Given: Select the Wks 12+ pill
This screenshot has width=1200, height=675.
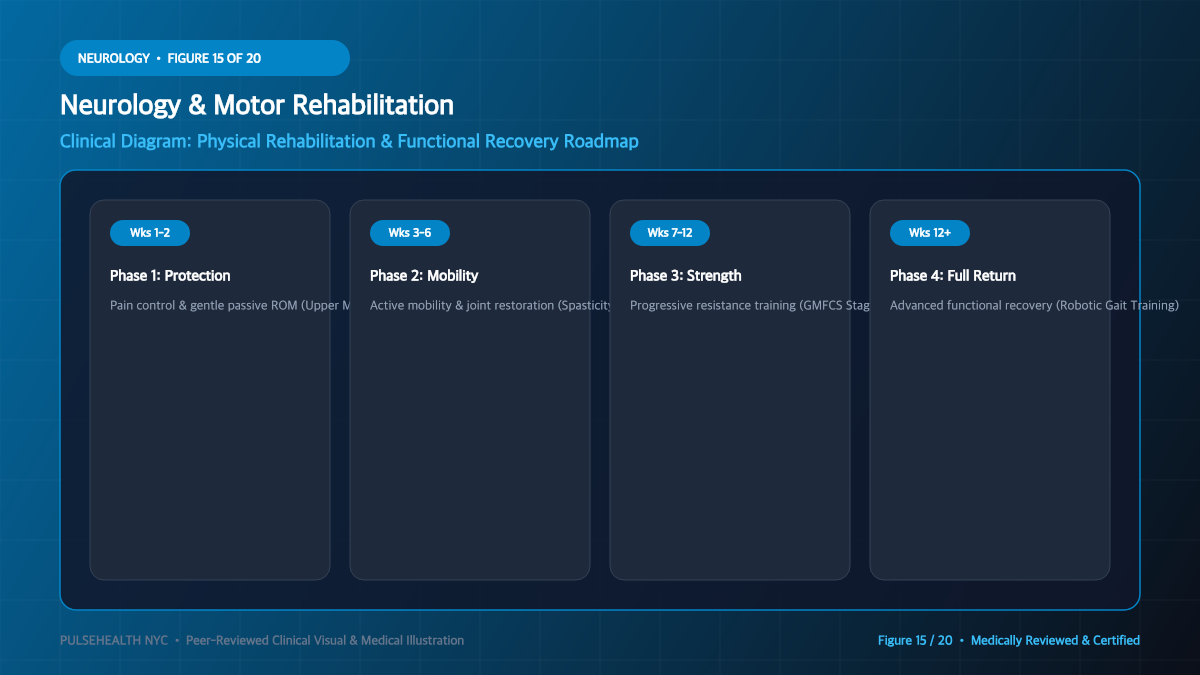Looking at the screenshot, I should 930,233.
